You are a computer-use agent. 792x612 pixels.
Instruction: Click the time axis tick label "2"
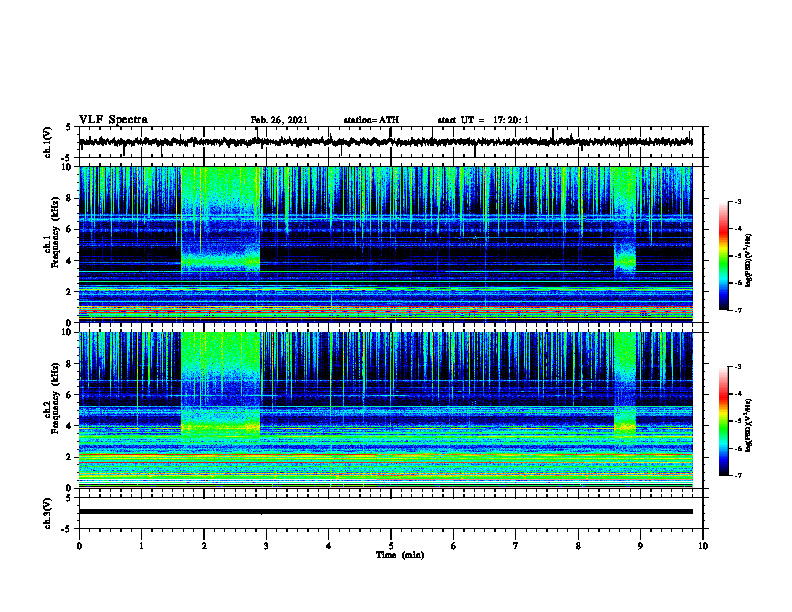tap(204, 546)
